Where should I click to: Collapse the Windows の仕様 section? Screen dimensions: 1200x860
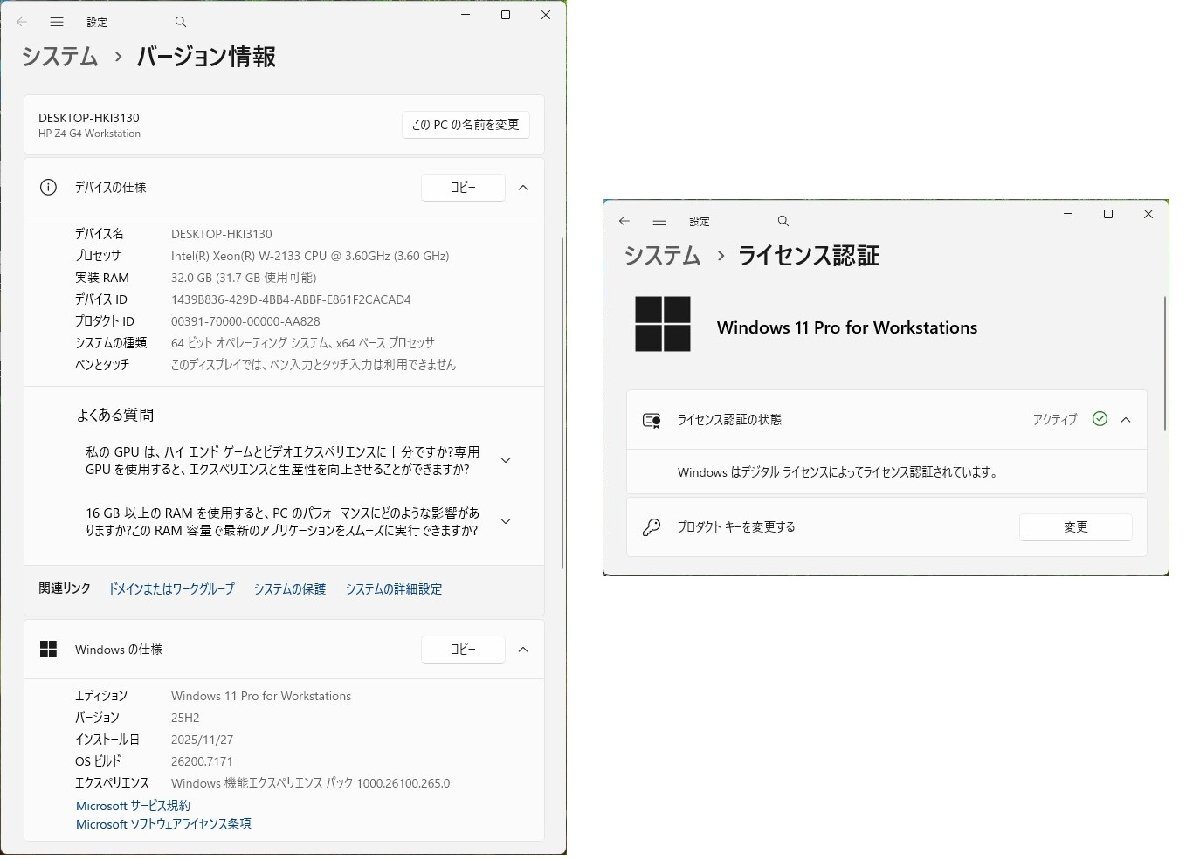(x=523, y=649)
